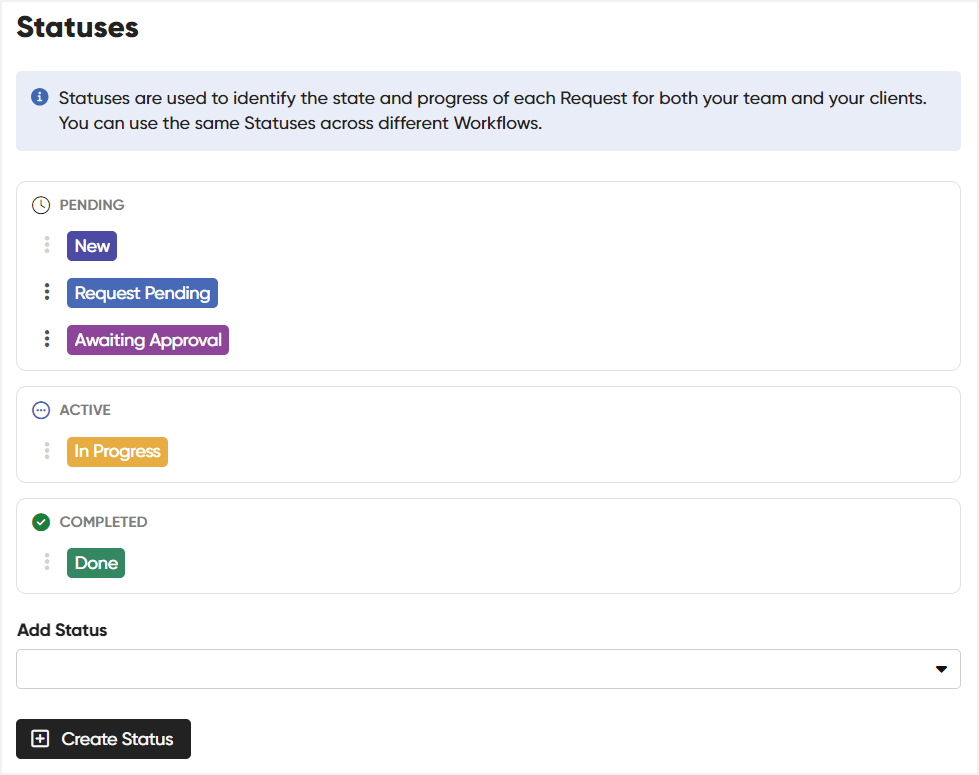Select the In Progress status badge

[x=117, y=452]
